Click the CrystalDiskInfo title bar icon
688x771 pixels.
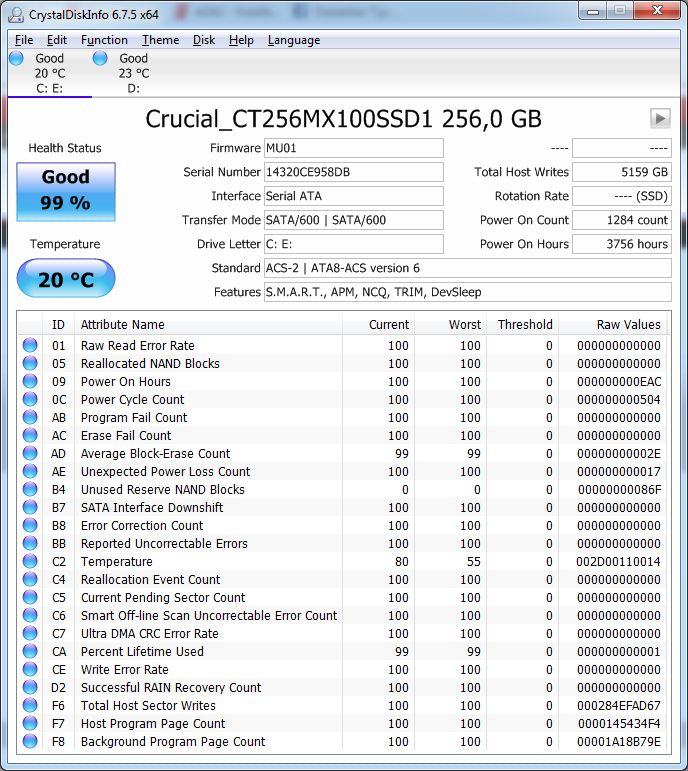click(16, 14)
